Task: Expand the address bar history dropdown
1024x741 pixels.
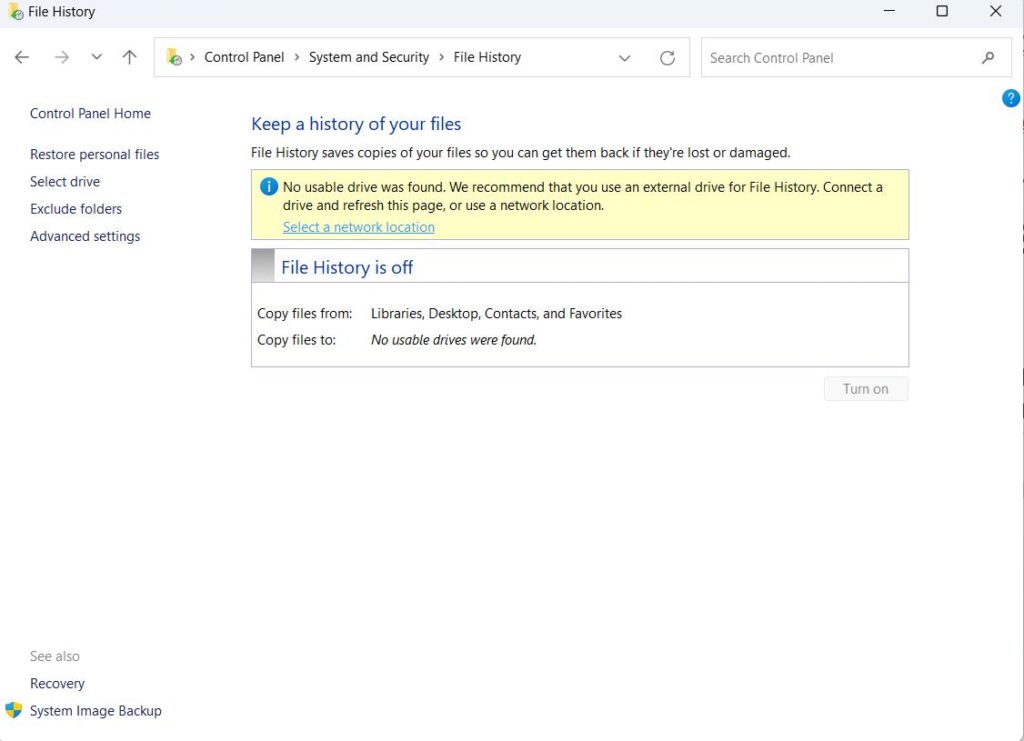Action: pyautogui.click(x=625, y=58)
